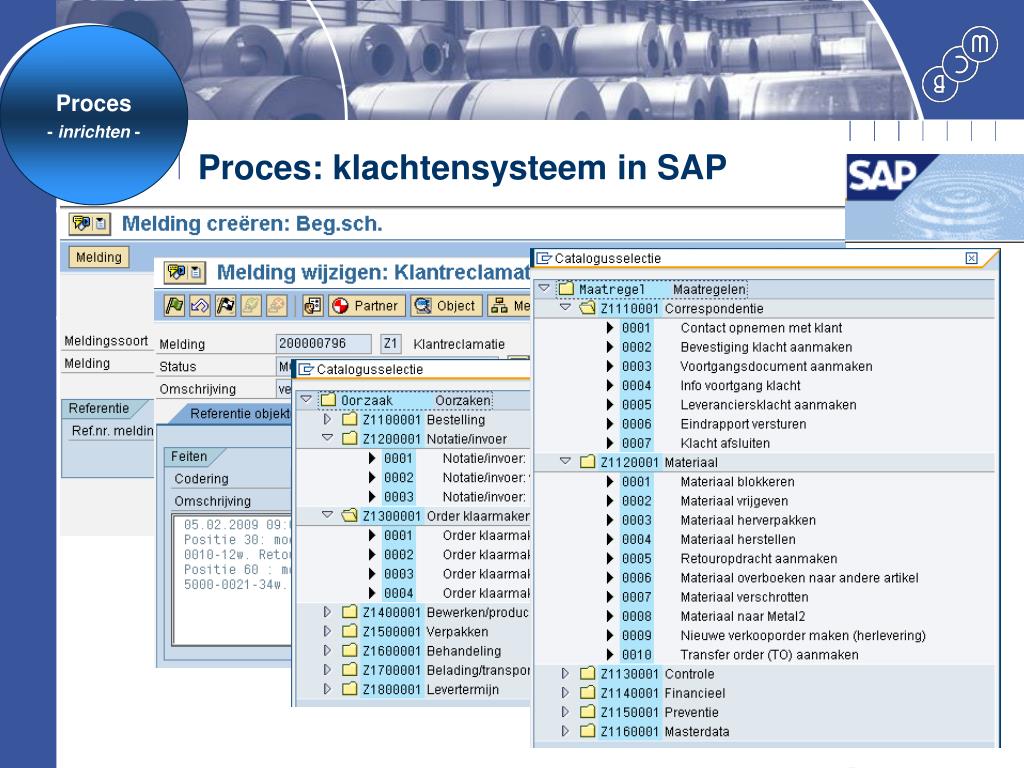Collapse the Z1110001 Correspondentie node
The image size is (1024, 768).
click(566, 307)
